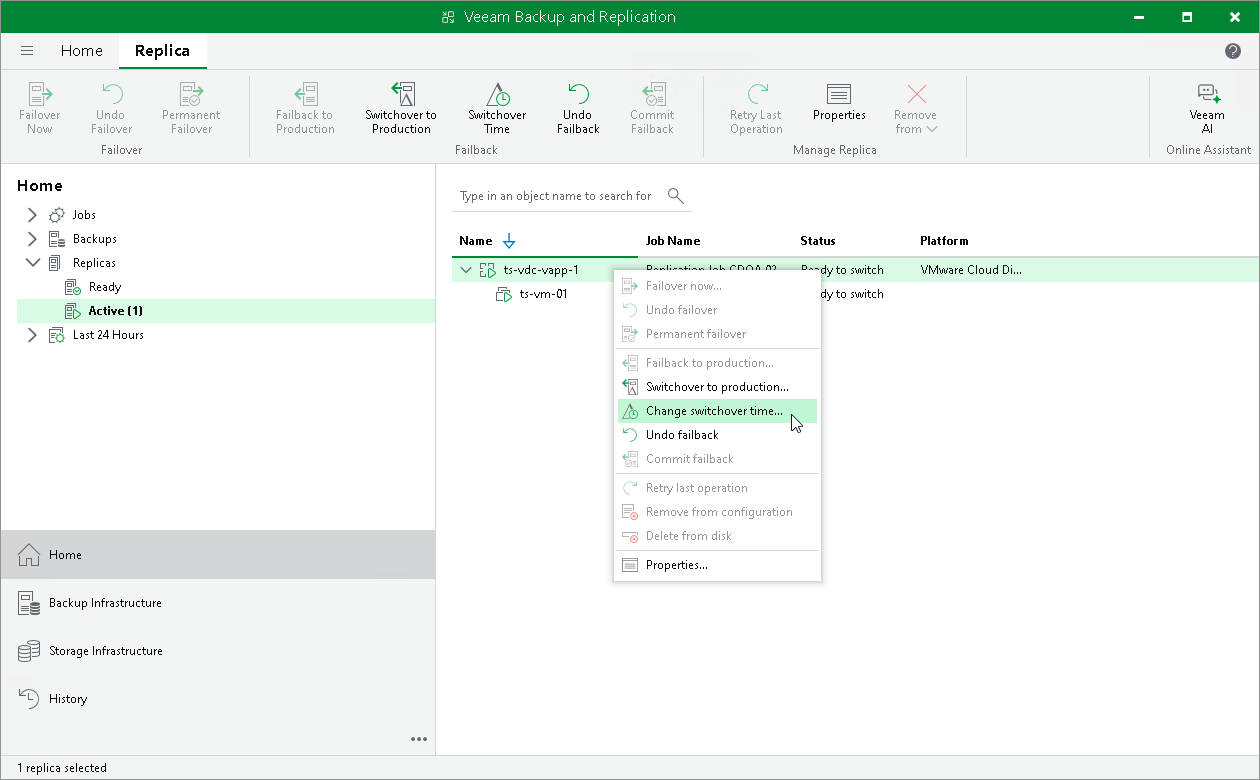Collapse the ts-vdc-vapp-1 row
The width and height of the screenshot is (1260, 780).
(x=465, y=270)
